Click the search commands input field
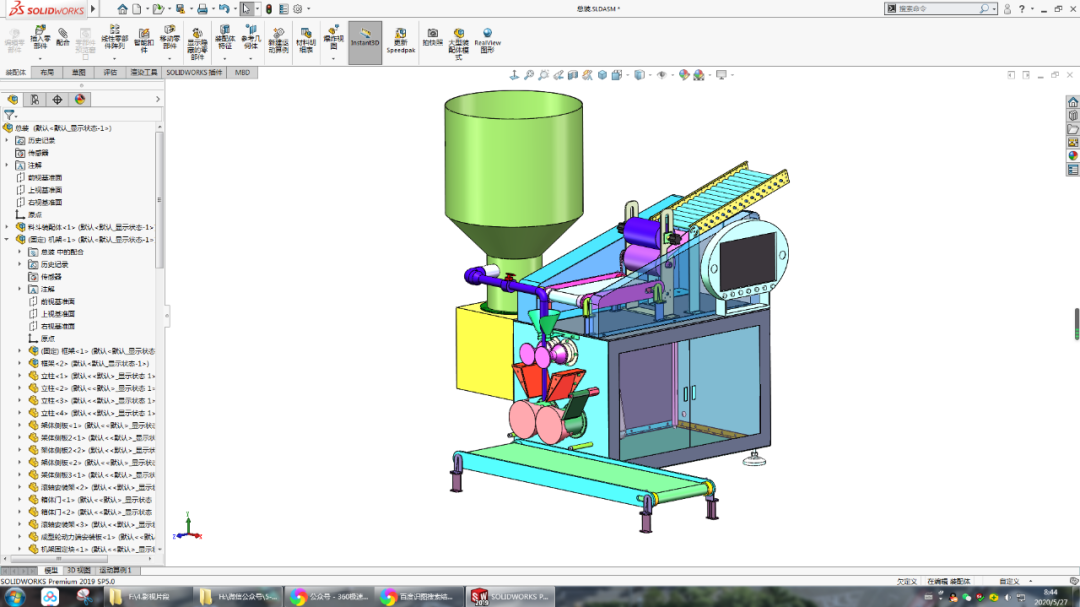This screenshot has height=607, width=1080. (937, 9)
